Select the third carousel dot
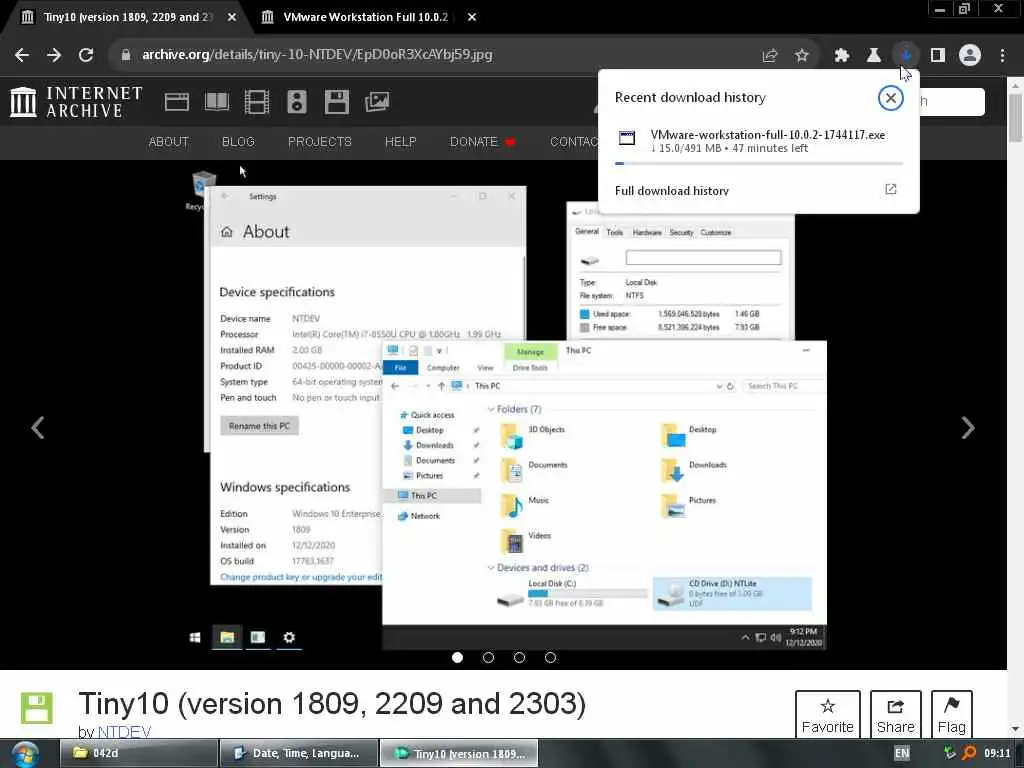Viewport: 1024px width, 768px height. point(519,657)
